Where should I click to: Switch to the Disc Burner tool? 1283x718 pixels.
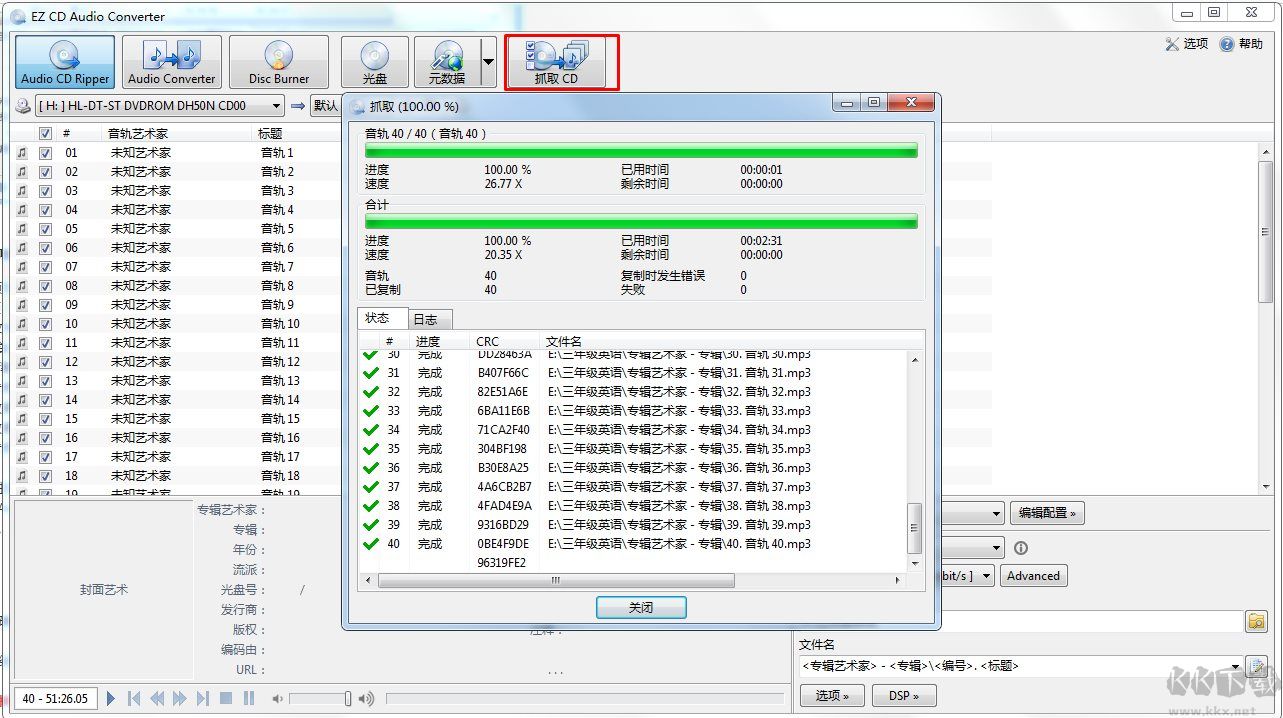point(278,61)
